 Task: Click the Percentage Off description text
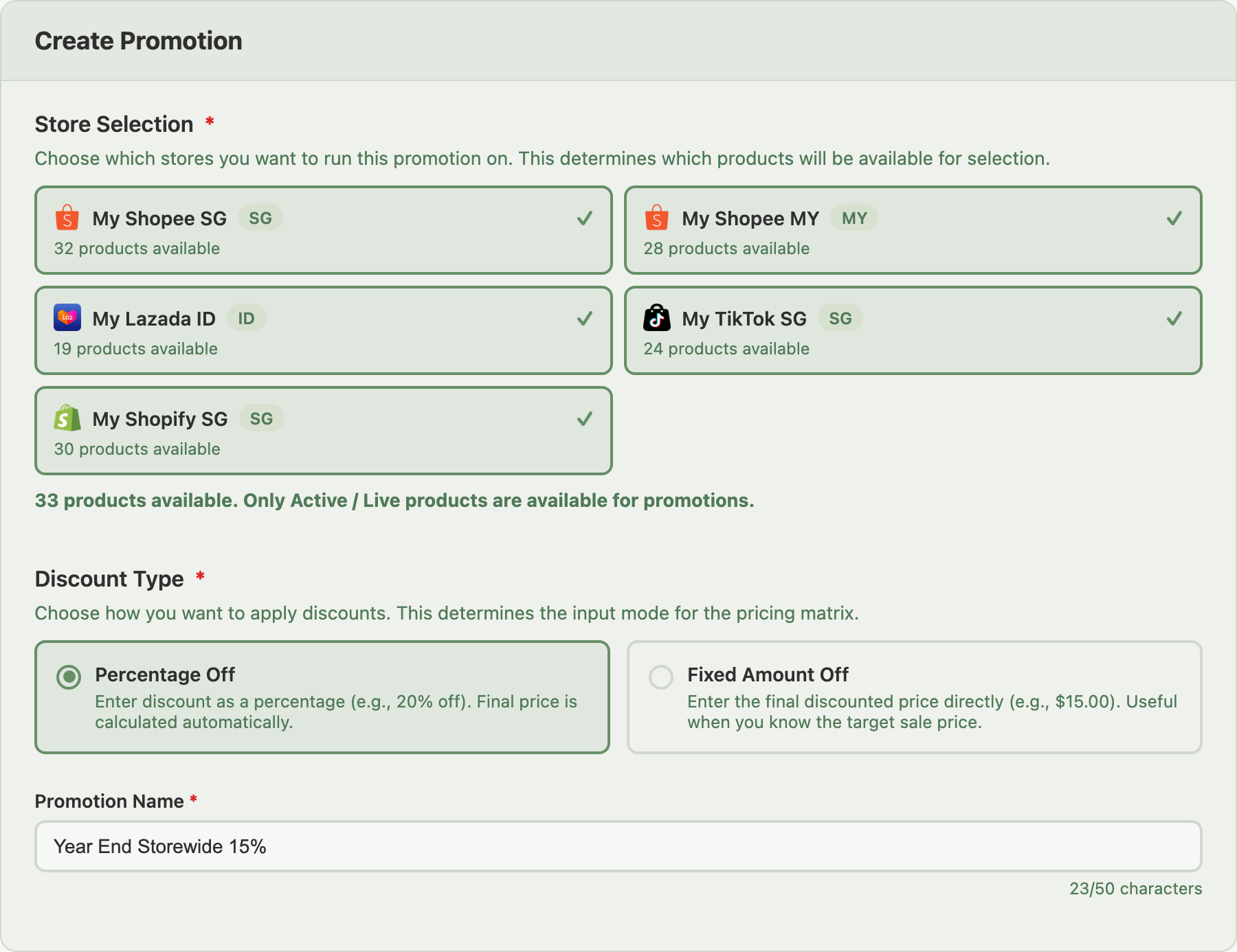click(336, 712)
